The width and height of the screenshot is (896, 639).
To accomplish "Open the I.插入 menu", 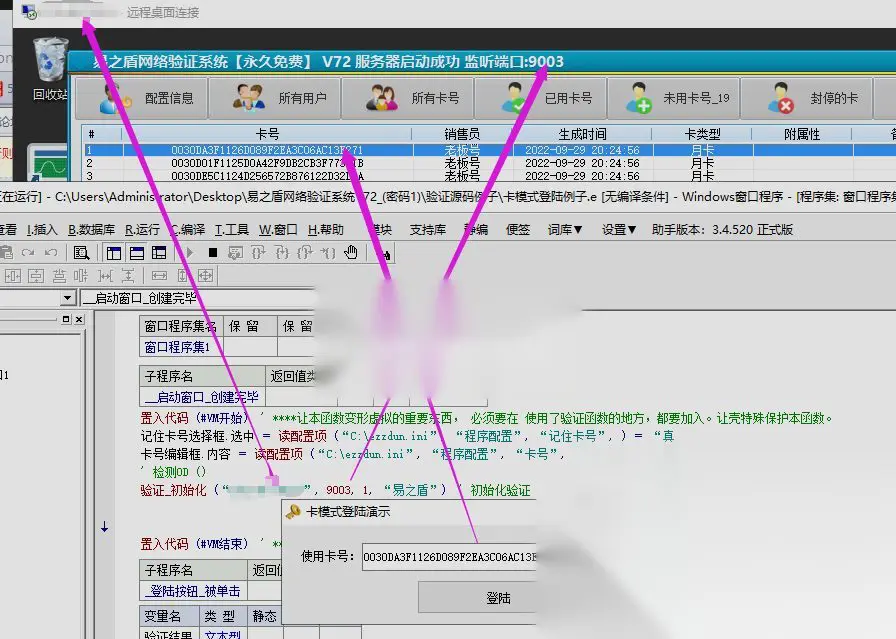I will coord(42,230).
